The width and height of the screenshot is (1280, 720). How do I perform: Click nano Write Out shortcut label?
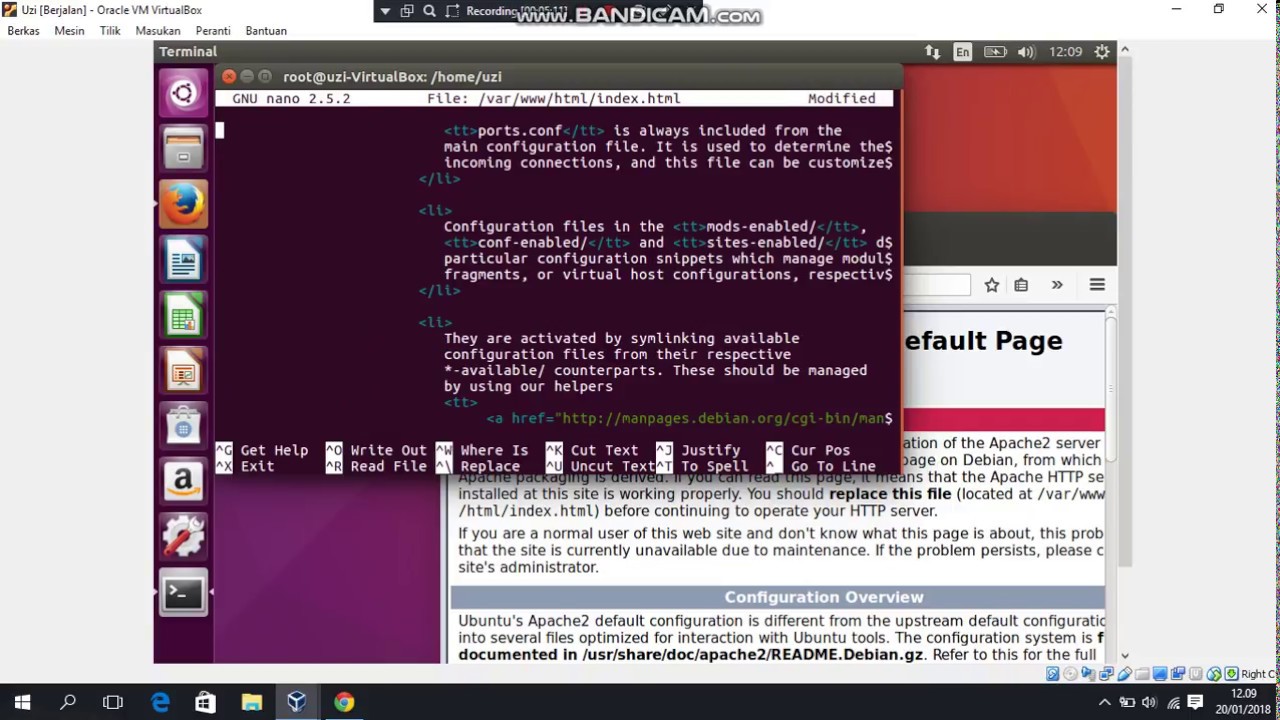tap(388, 450)
